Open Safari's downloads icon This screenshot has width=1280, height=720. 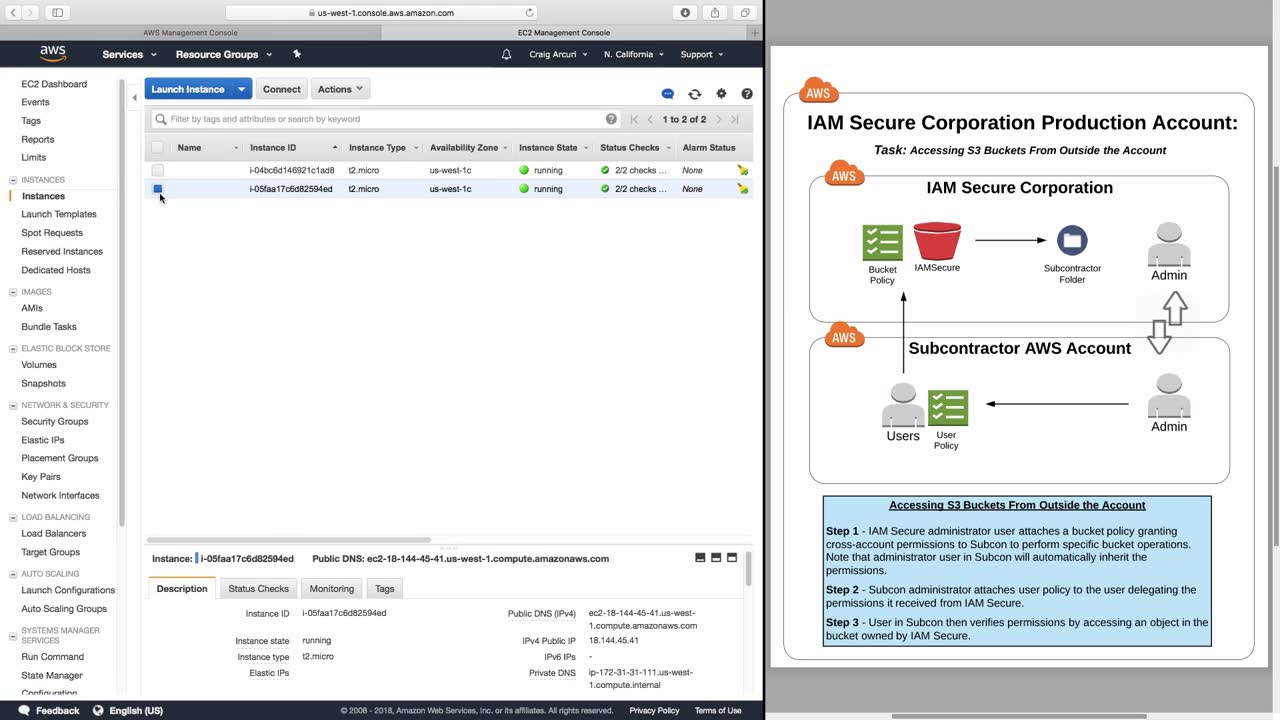tap(685, 13)
